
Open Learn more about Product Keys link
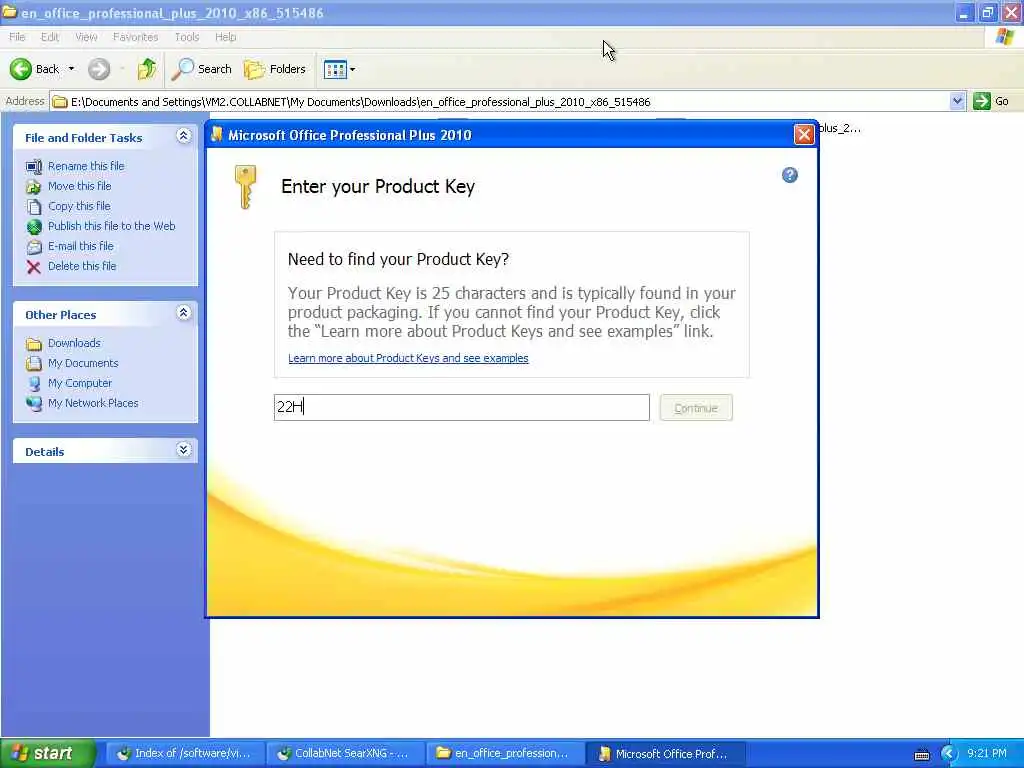(x=408, y=358)
